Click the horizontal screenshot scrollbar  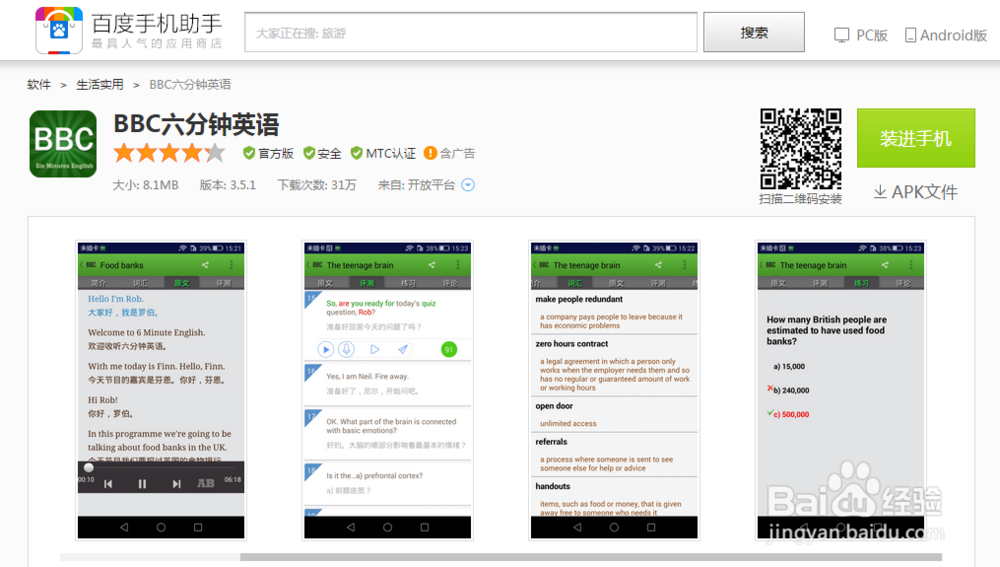point(591,557)
